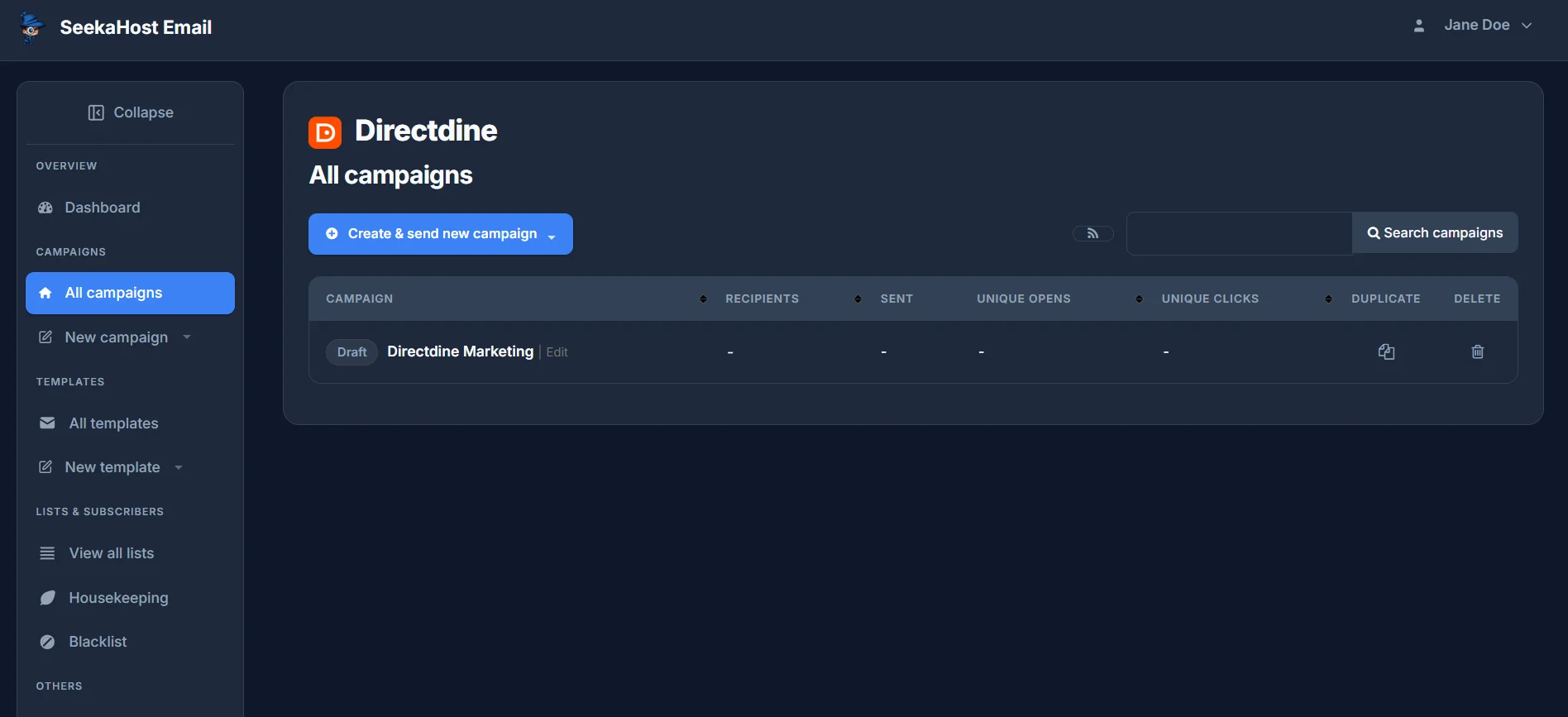
Task: Click the RSS feed icon button
Action: (1093, 234)
